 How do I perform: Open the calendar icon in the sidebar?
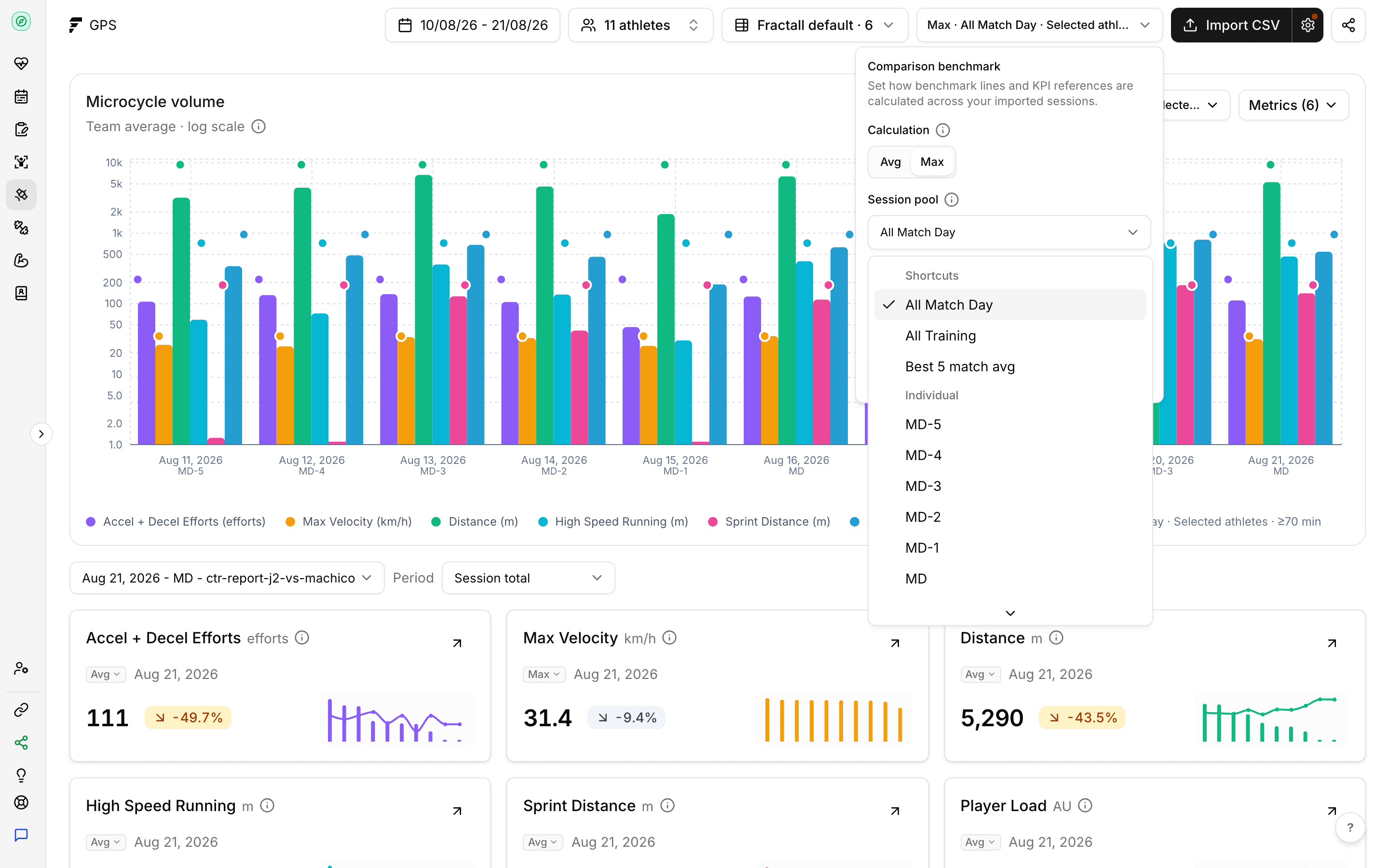click(21, 96)
